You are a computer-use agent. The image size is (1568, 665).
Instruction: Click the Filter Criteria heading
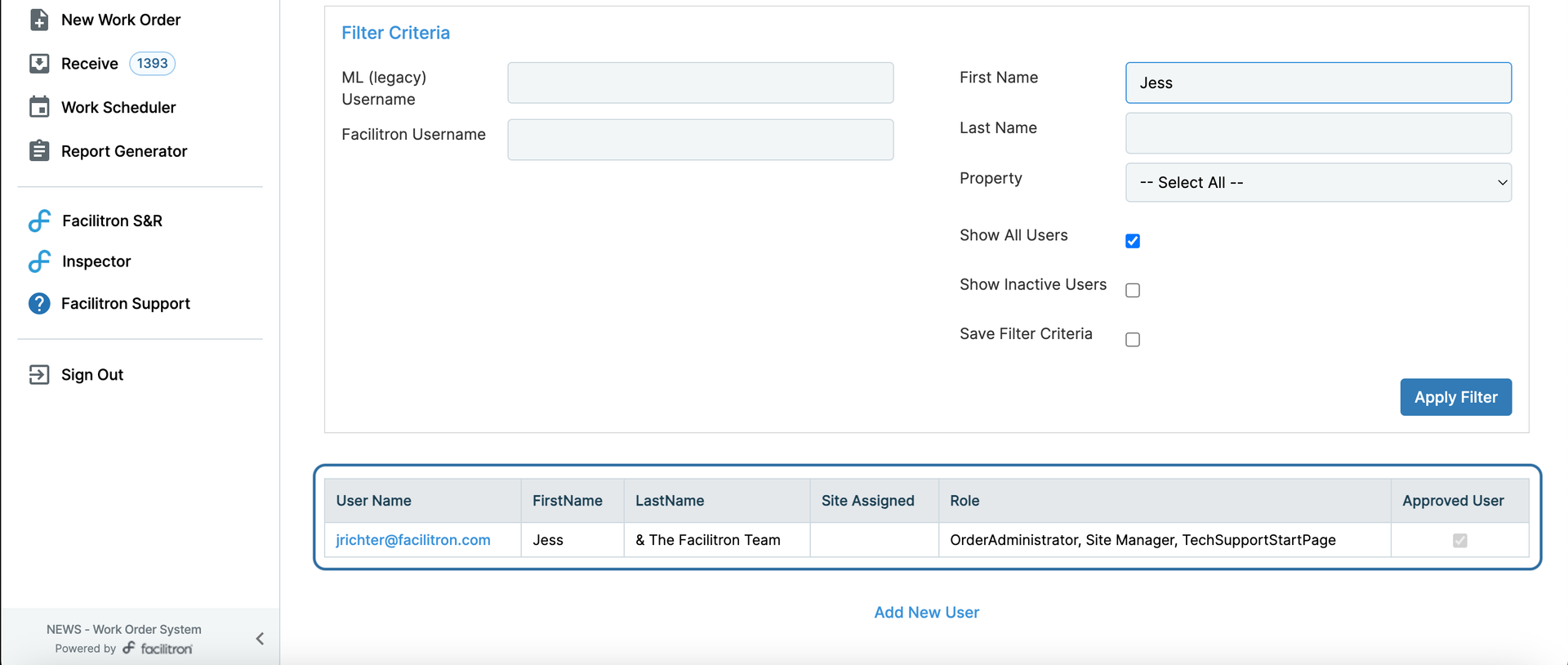[x=395, y=33]
